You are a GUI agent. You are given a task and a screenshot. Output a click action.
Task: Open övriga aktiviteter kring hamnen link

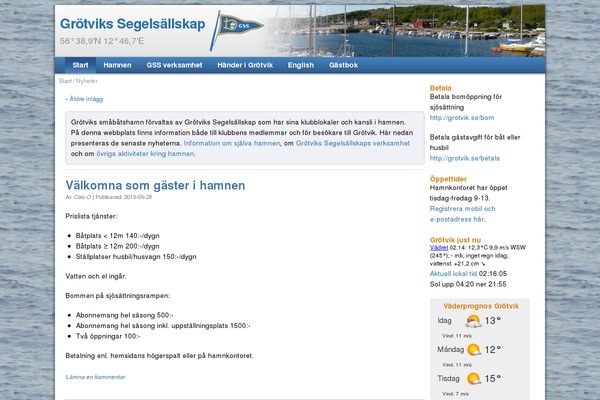(145, 153)
